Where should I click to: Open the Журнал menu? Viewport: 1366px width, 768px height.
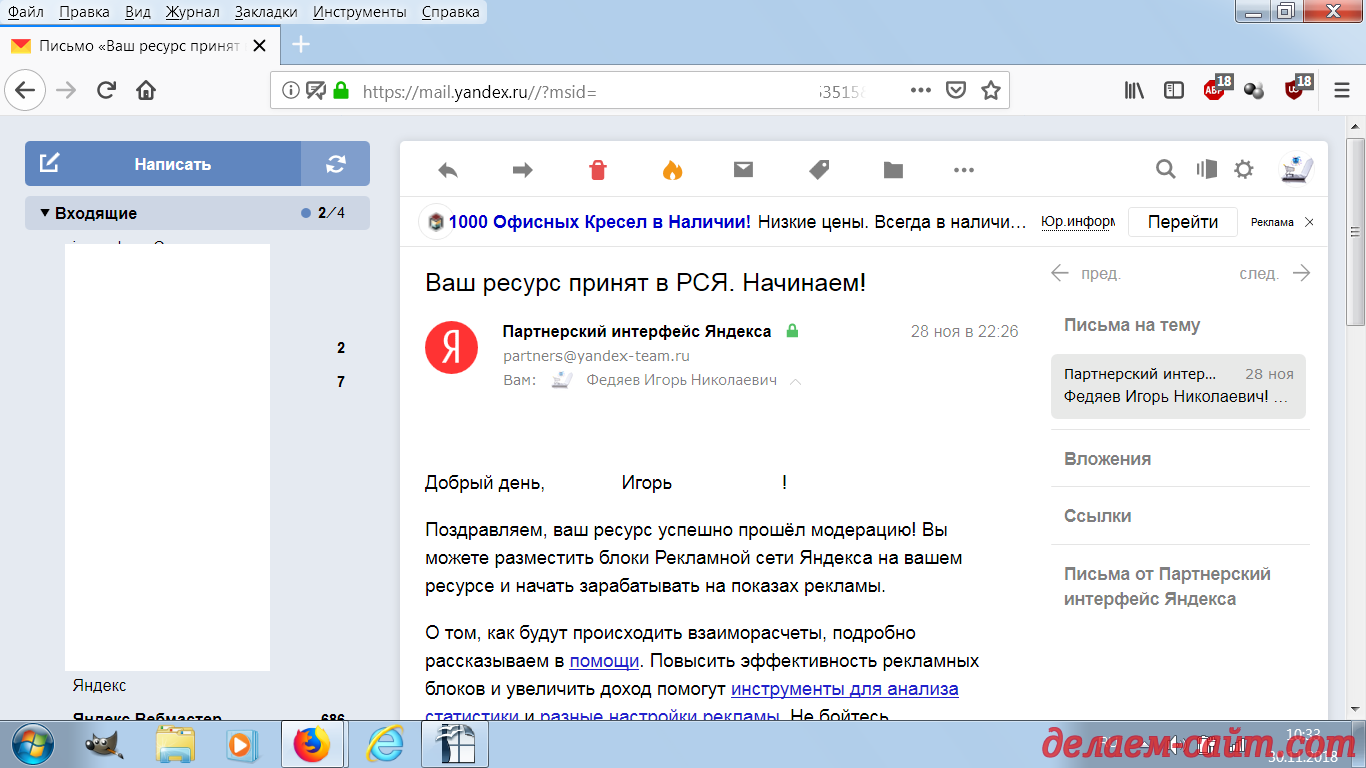[x=193, y=12]
